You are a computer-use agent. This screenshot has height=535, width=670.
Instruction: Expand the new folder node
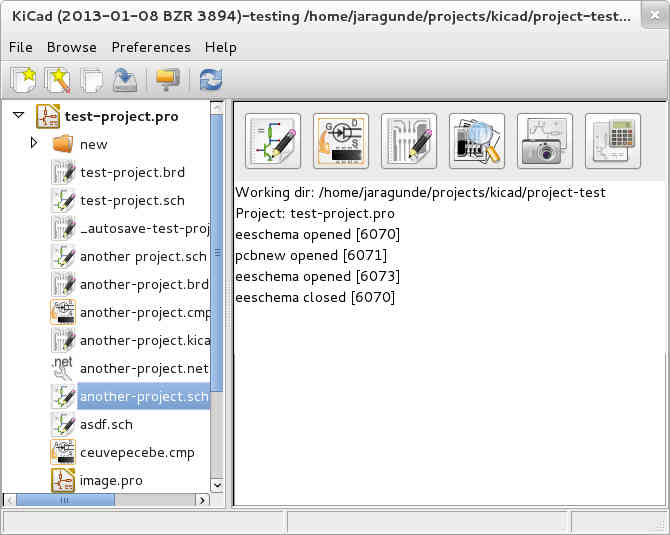[34, 143]
